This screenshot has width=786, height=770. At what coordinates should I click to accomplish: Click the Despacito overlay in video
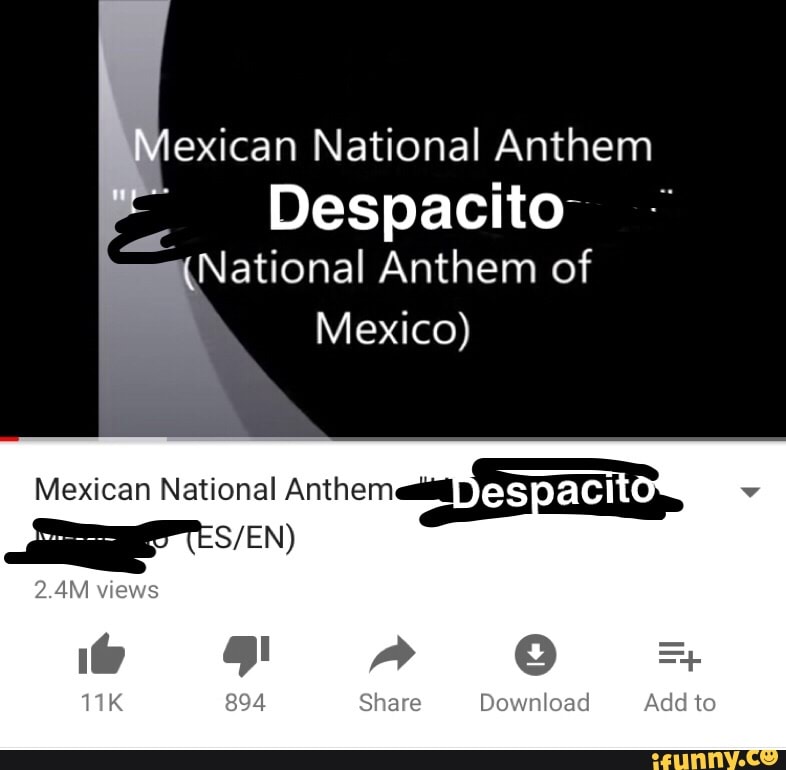point(416,208)
